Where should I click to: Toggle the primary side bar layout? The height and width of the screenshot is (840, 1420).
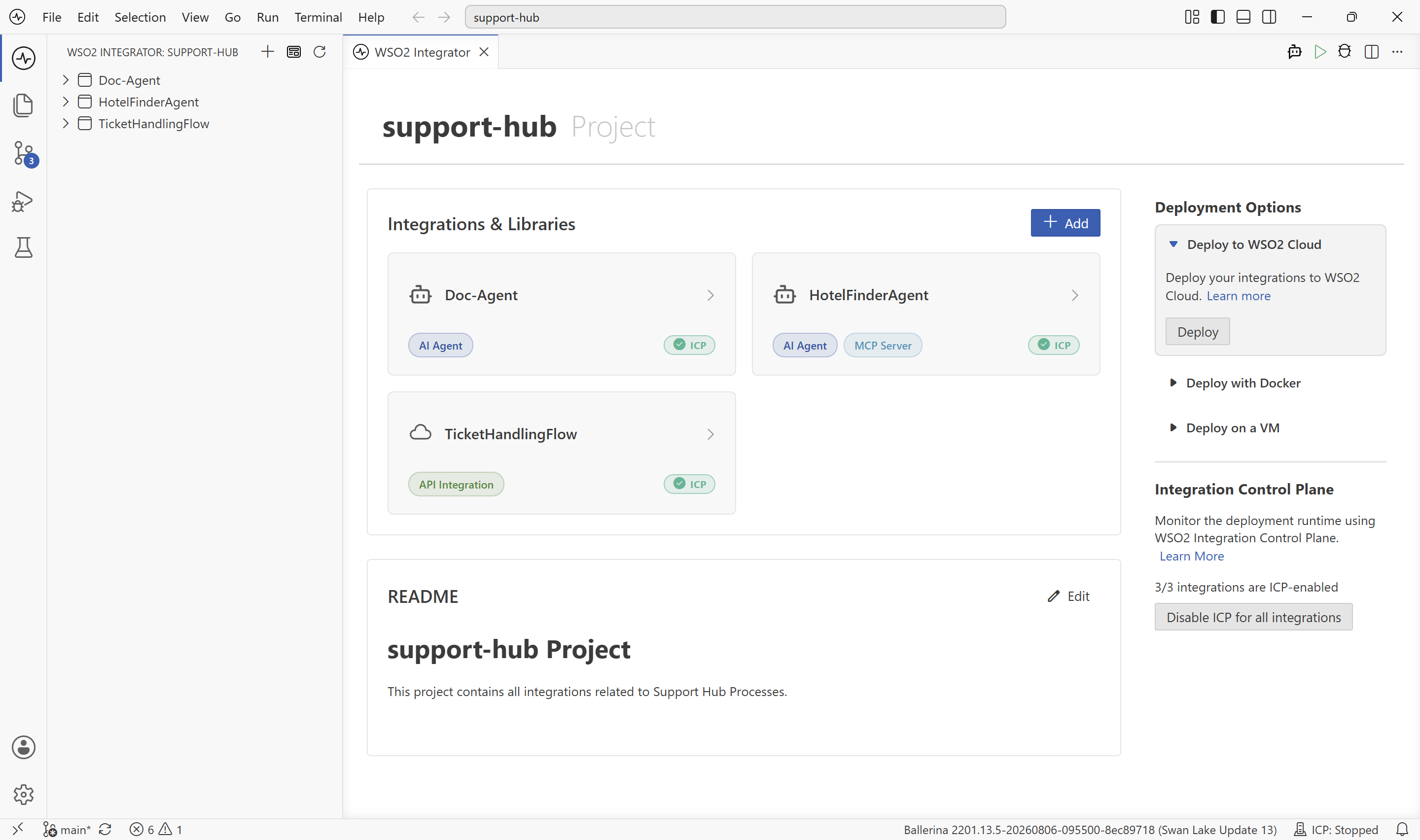pos(1218,17)
